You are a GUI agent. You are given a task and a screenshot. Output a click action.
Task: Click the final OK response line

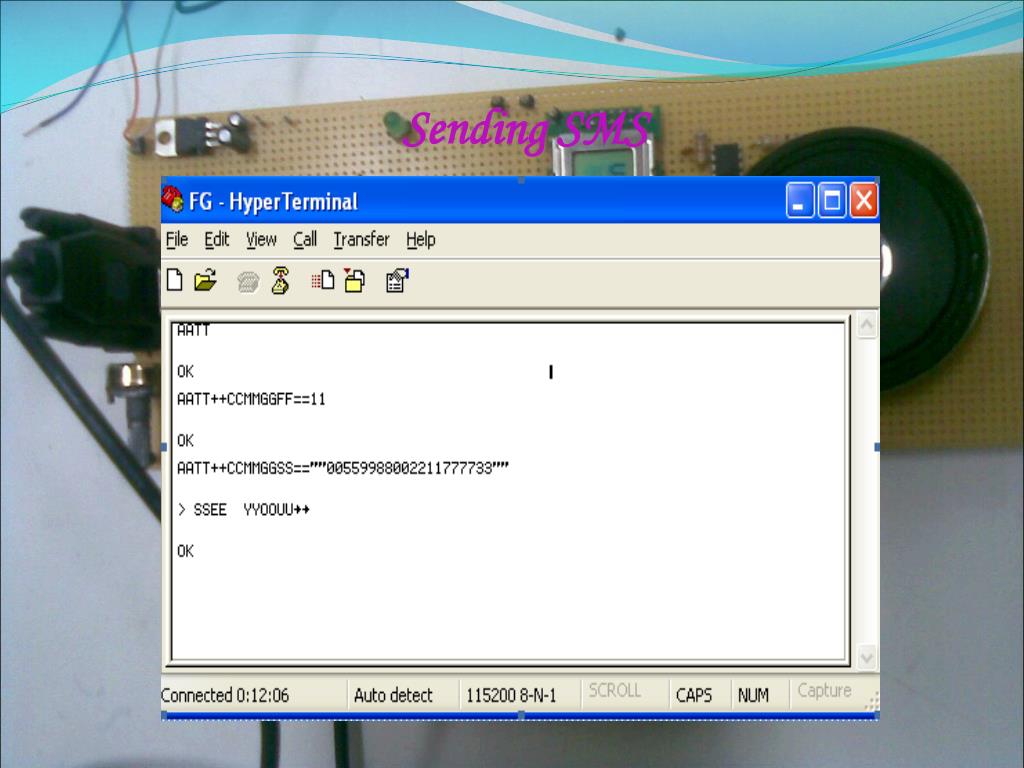(185, 551)
